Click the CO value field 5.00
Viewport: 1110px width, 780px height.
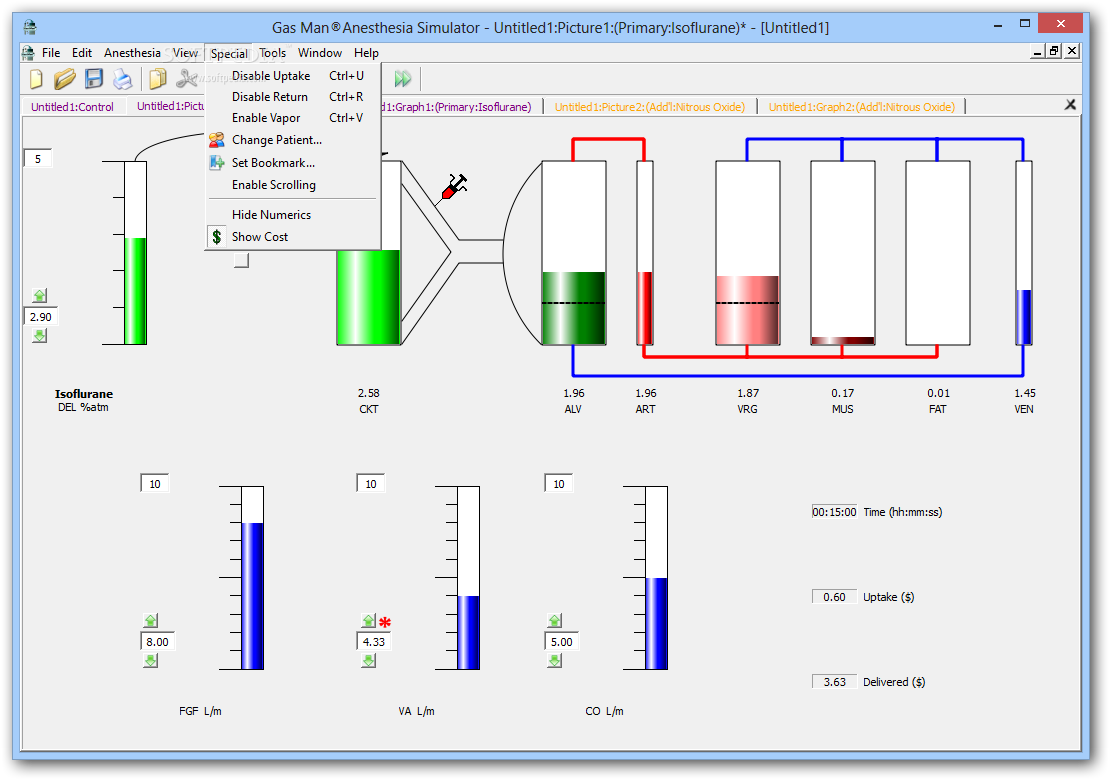click(x=561, y=642)
